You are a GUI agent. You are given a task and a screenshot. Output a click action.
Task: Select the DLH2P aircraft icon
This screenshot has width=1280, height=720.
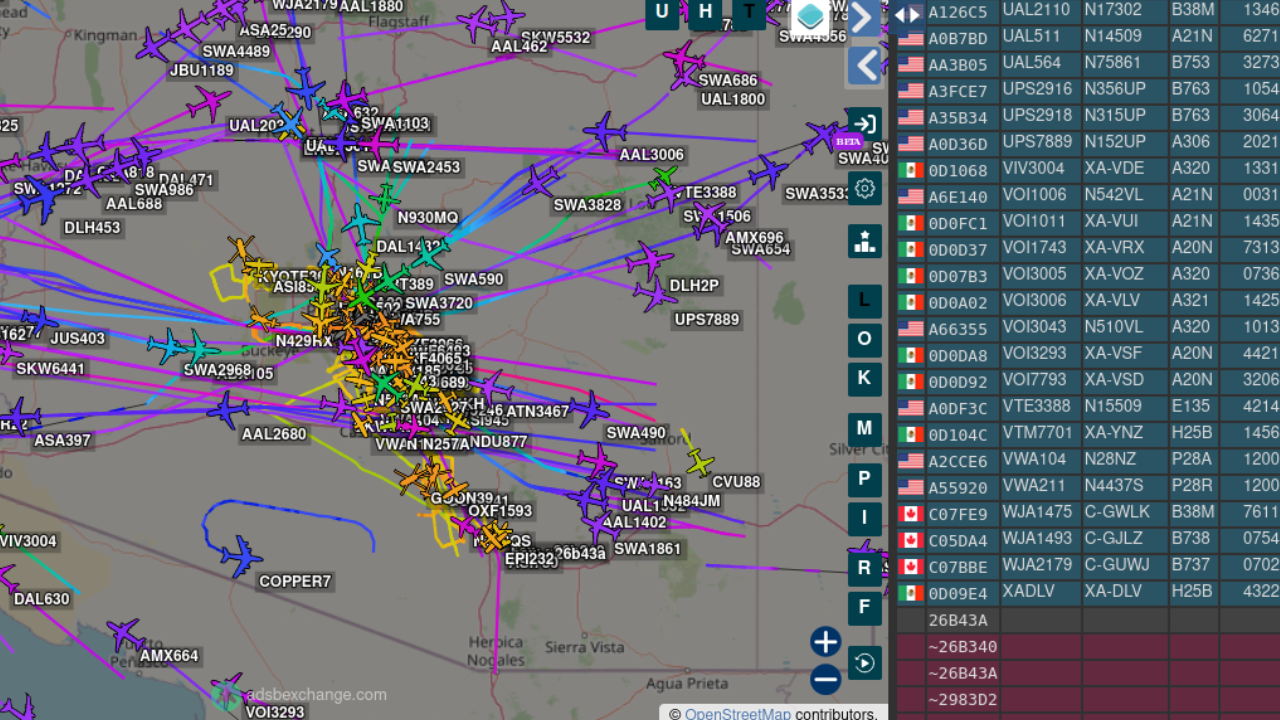click(x=650, y=261)
